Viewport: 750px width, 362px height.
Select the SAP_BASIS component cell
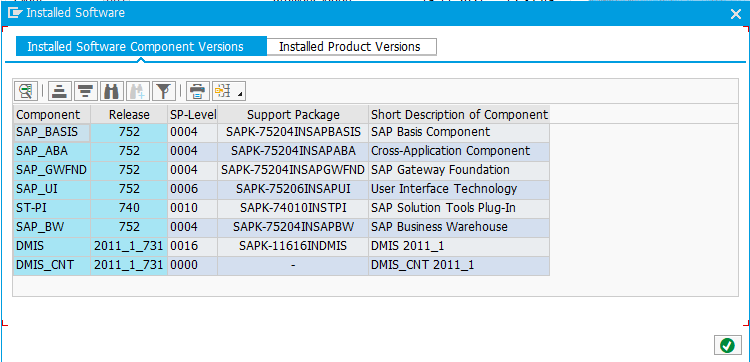[x=52, y=132]
